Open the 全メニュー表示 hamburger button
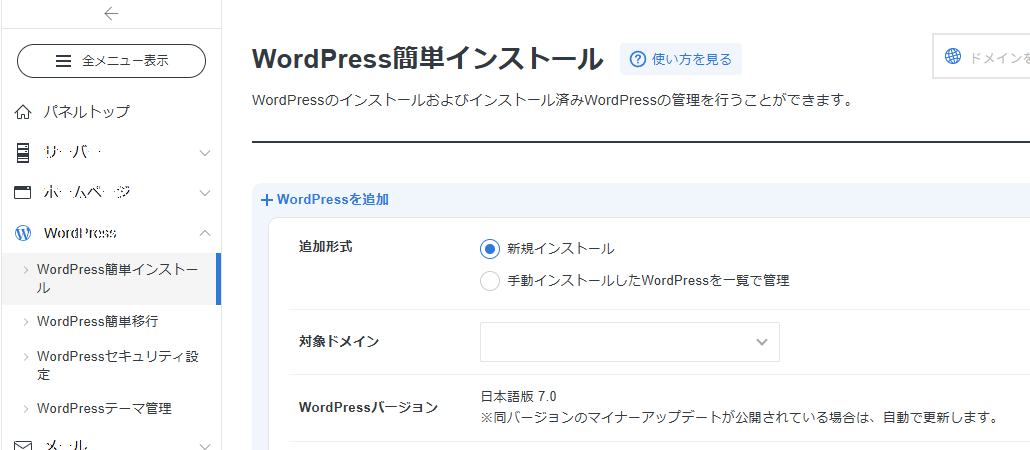This screenshot has width=1030, height=450. pos(111,61)
